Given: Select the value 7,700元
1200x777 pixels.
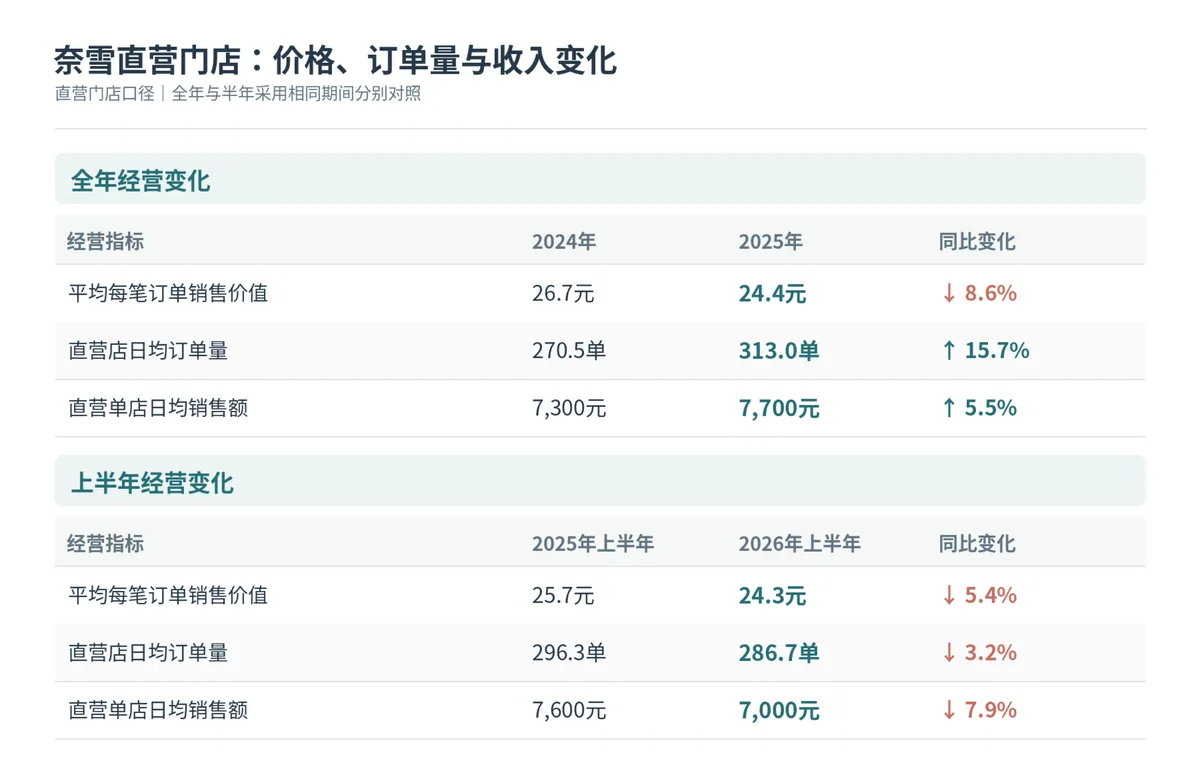Looking at the screenshot, I should pos(779,408).
